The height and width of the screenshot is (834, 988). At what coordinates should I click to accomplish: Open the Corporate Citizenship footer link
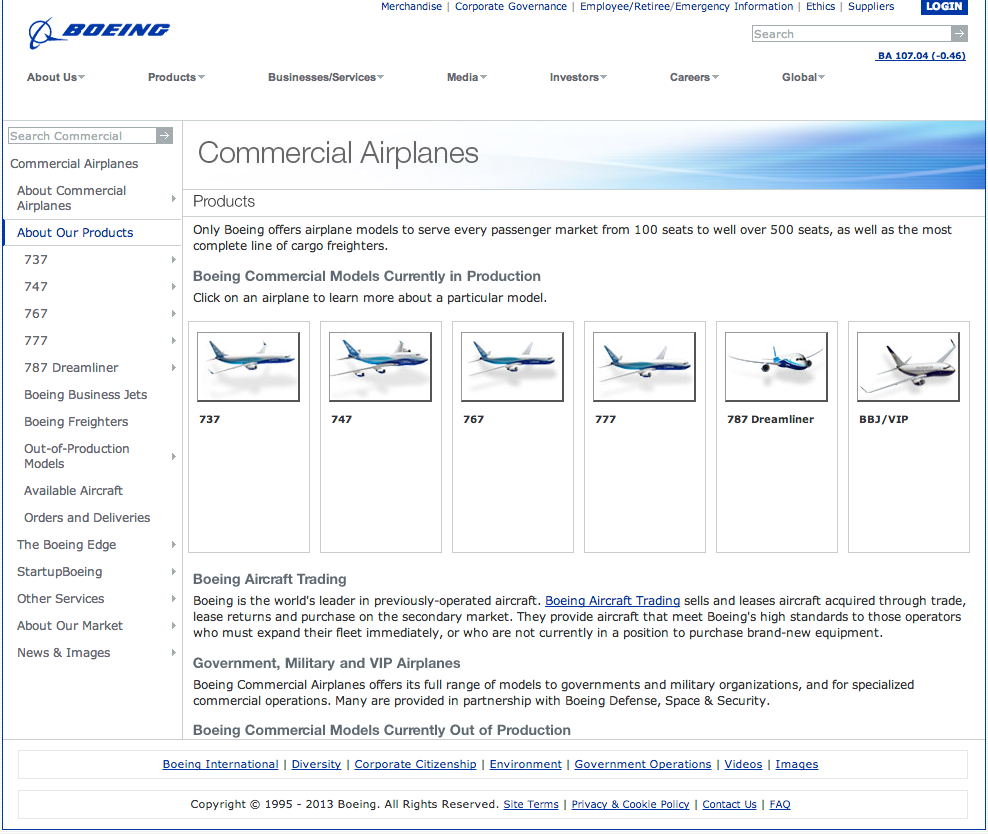pos(415,764)
